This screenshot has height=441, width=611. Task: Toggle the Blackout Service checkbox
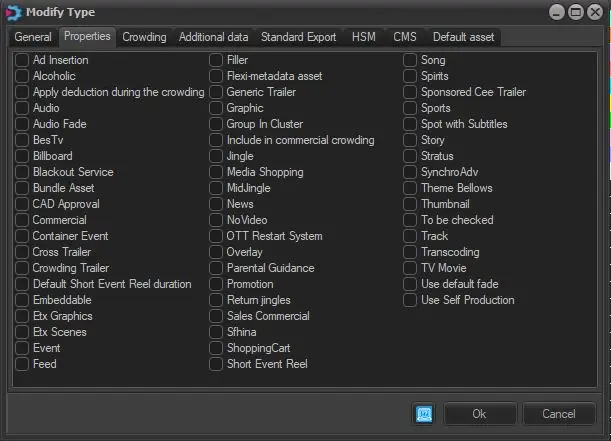point(22,172)
